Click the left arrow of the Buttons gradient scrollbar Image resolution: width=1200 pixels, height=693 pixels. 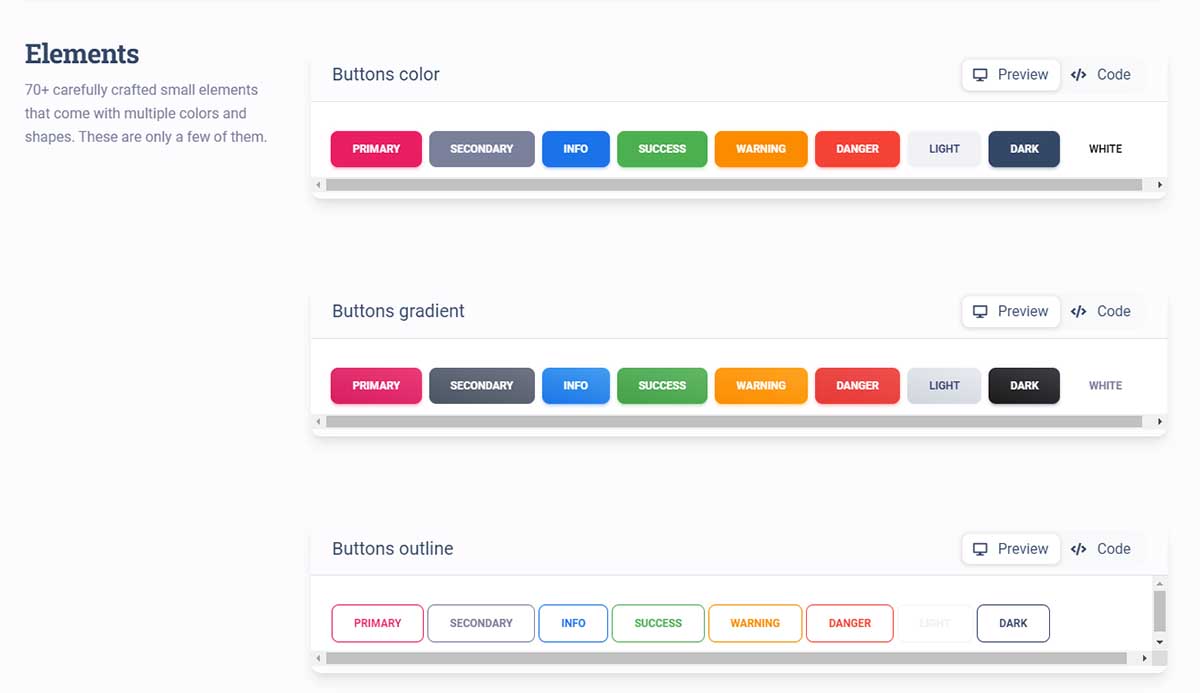pos(320,422)
